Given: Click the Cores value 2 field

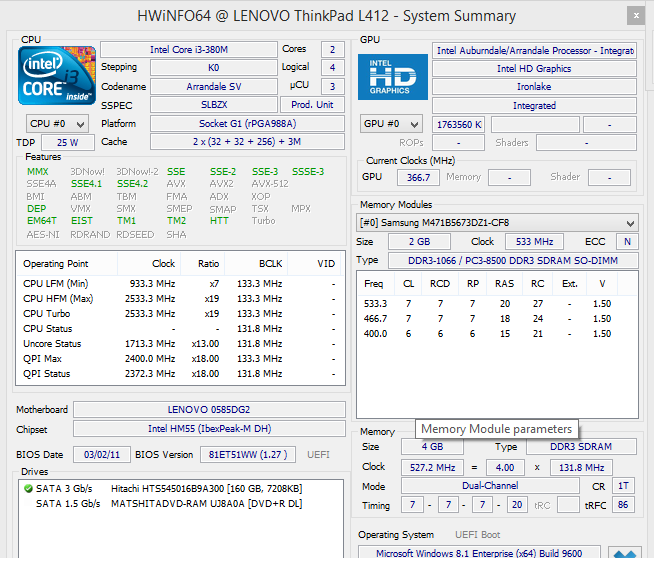Looking at the screenshot, I should coord(333,49).
